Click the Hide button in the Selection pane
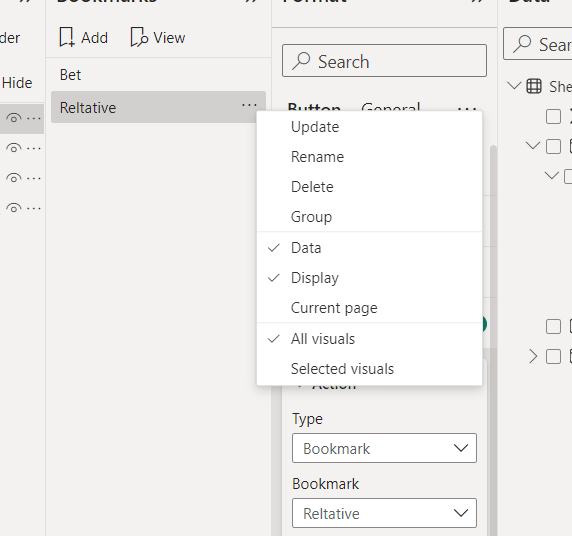The image size is (572, 536). [17, 83]
